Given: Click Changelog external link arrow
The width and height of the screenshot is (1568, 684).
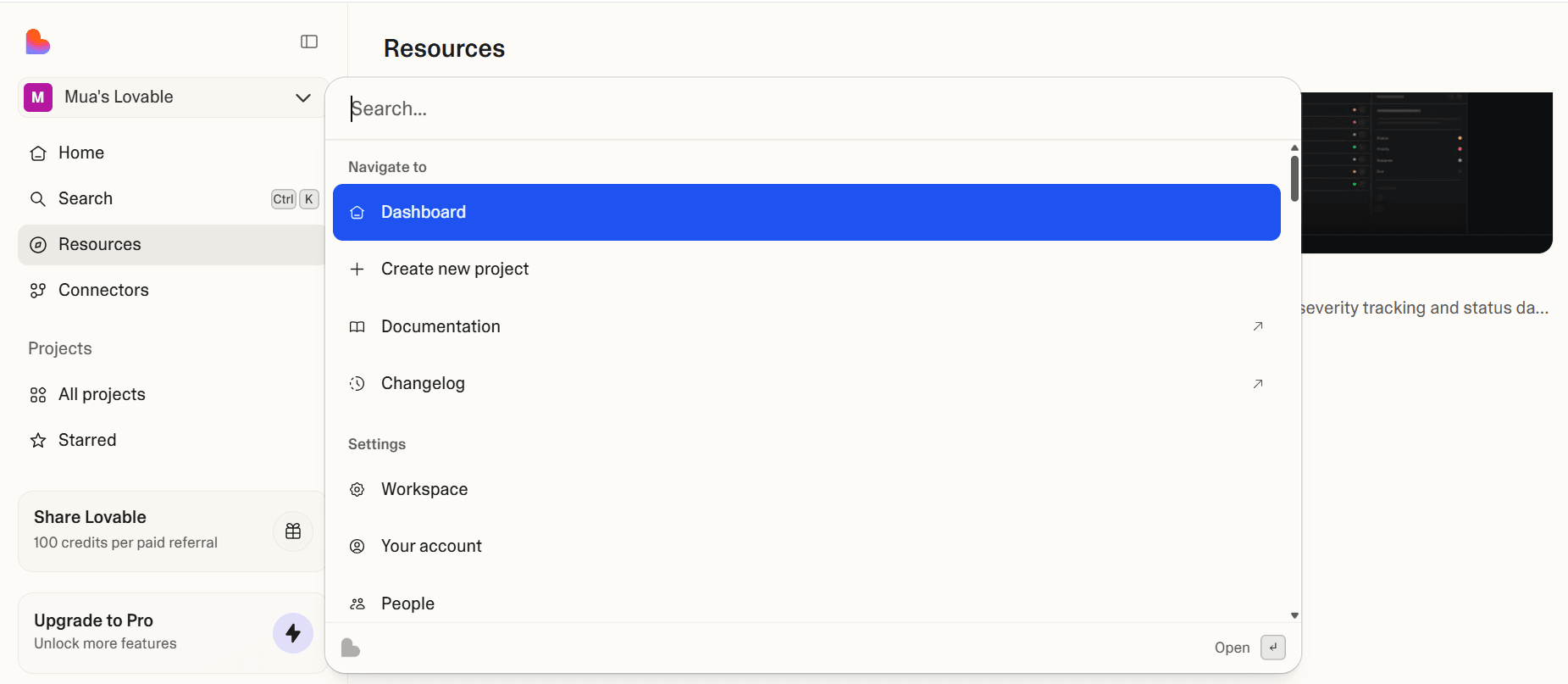Looking at the screenshot, I should 1258,384.
